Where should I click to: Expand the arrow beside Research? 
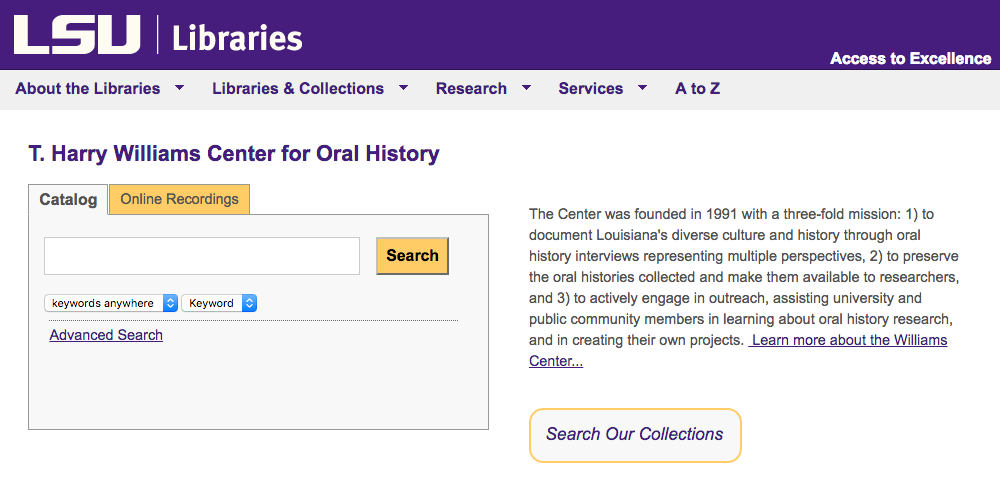click(526, 87)
